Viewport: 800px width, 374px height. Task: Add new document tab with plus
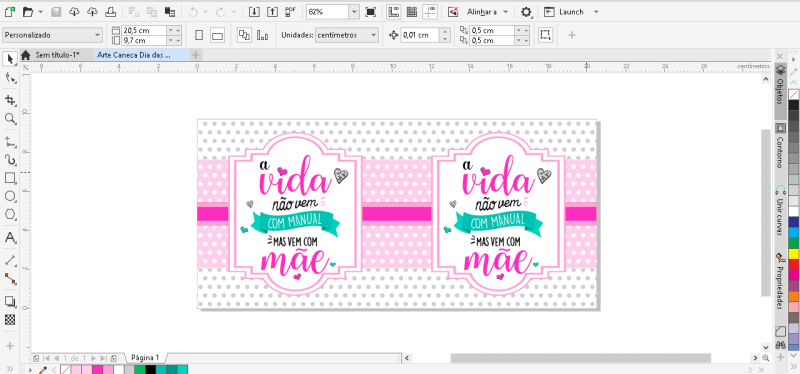coord(196,55)
